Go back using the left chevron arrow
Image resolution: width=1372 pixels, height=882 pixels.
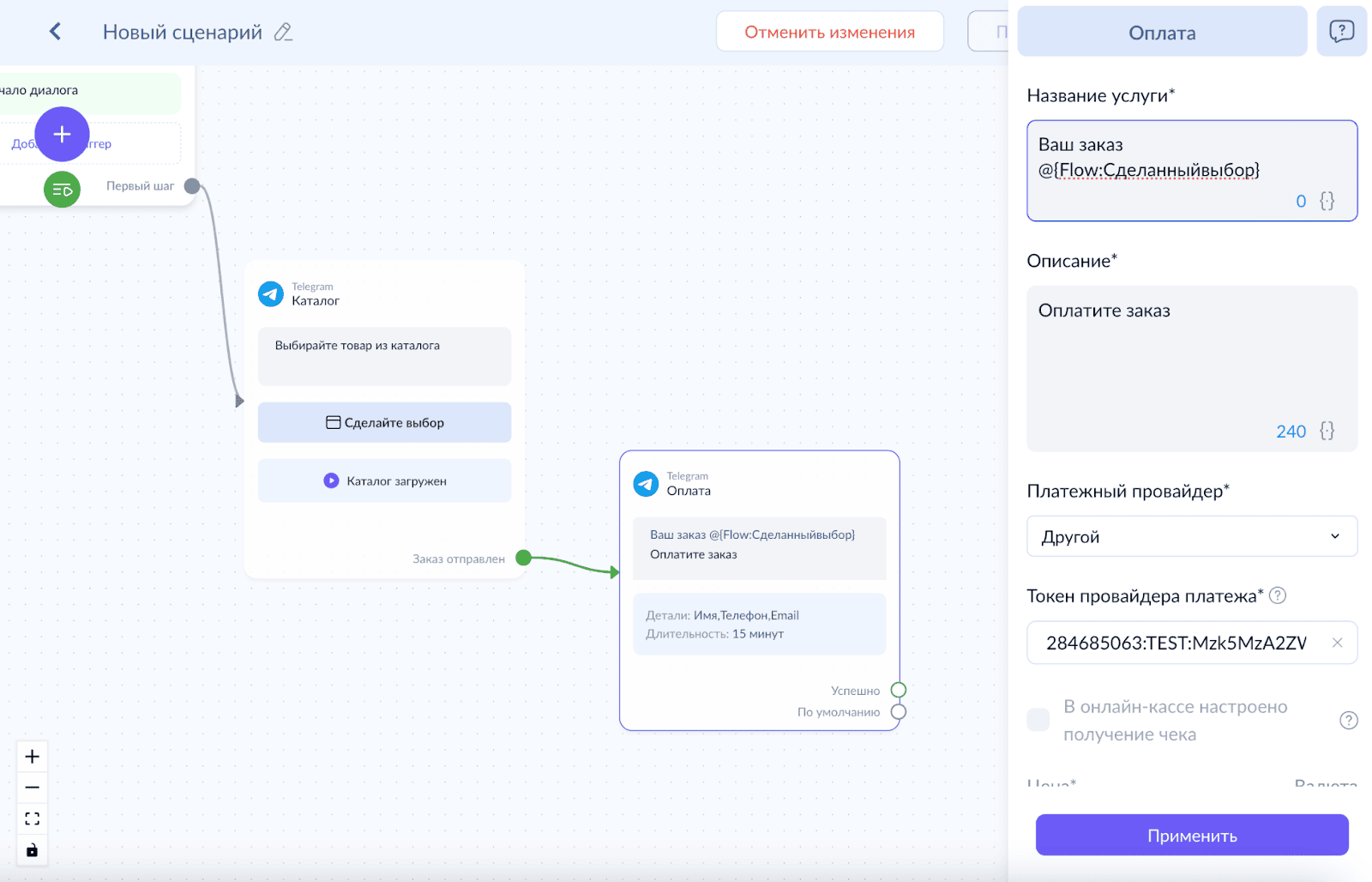click(55, 32)
